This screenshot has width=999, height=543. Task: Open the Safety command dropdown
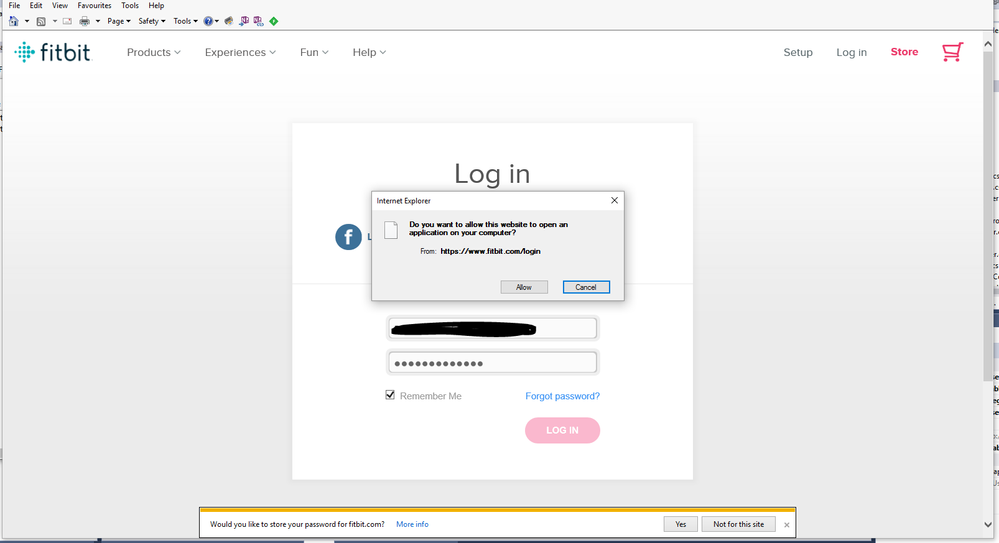click(x=152, y=21)
